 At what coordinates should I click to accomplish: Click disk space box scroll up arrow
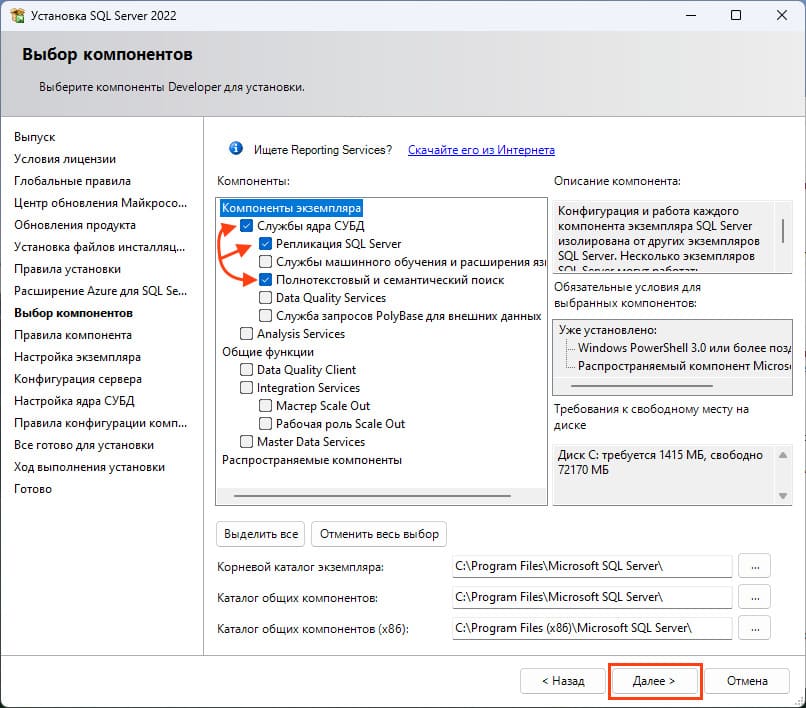pos(783,455)
